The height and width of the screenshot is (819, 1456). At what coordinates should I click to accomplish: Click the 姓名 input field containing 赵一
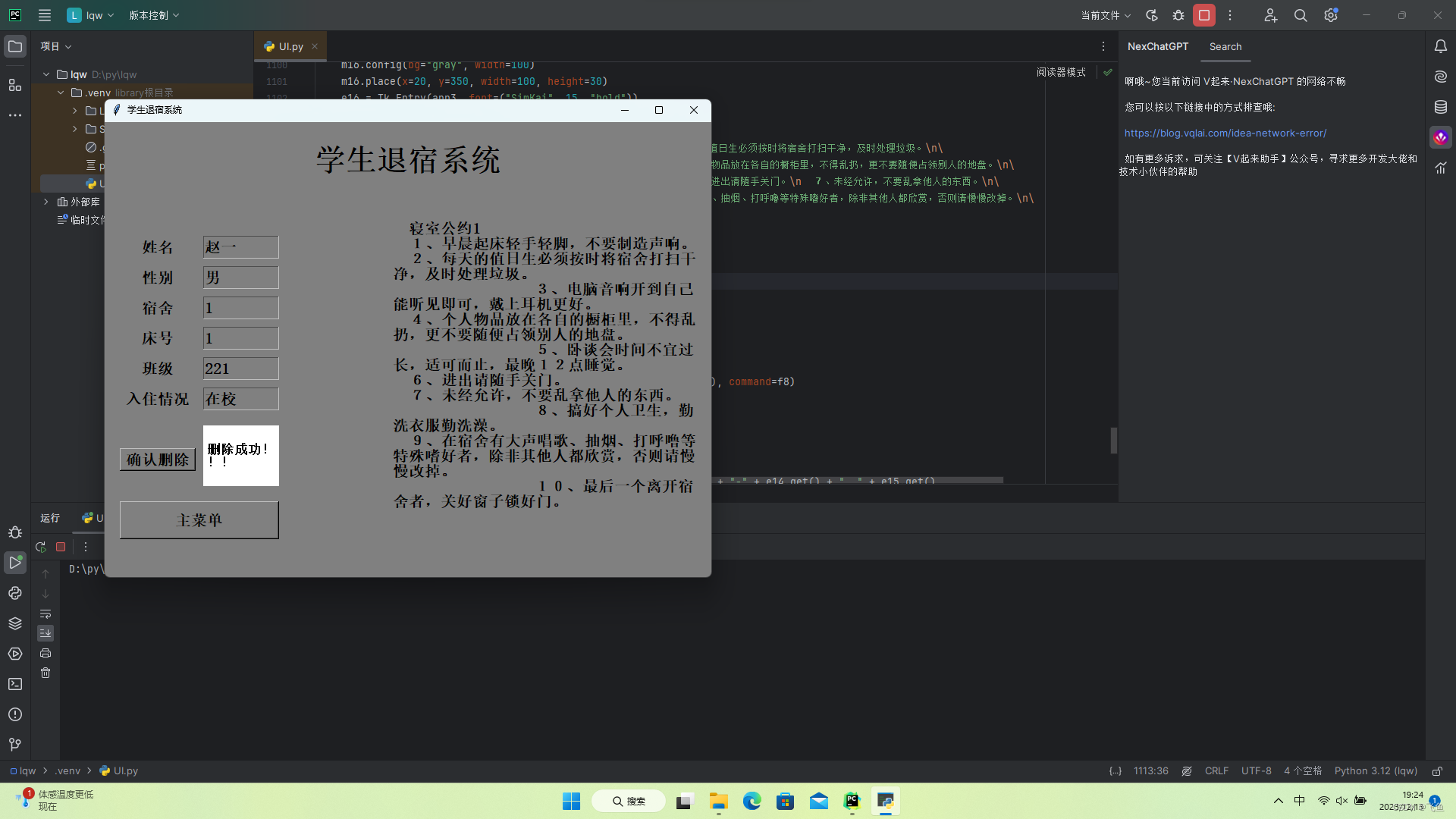tap(240, 246)
